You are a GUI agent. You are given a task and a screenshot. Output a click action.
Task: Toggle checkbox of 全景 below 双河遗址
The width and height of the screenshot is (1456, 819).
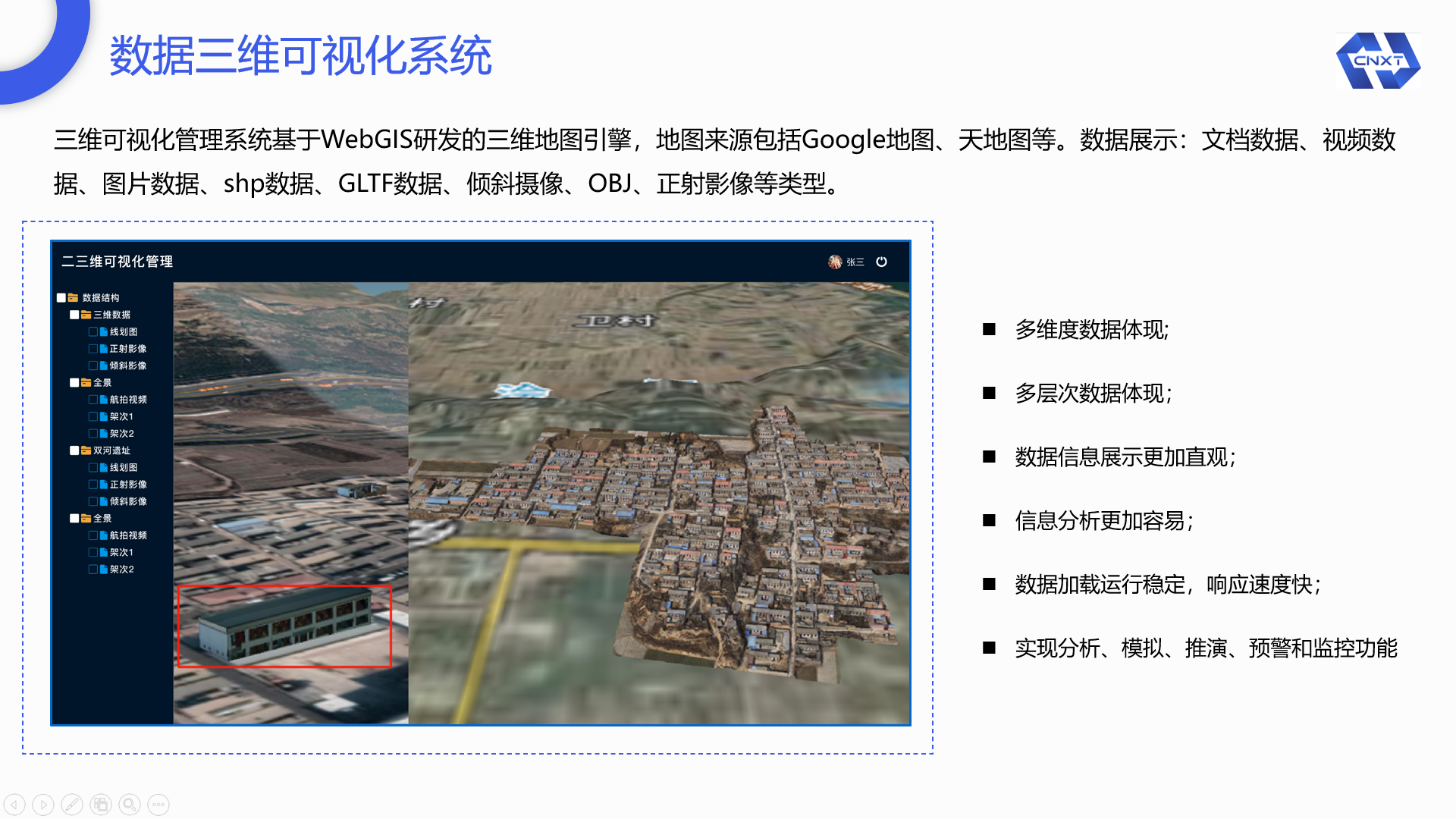(x=74, y=519)
